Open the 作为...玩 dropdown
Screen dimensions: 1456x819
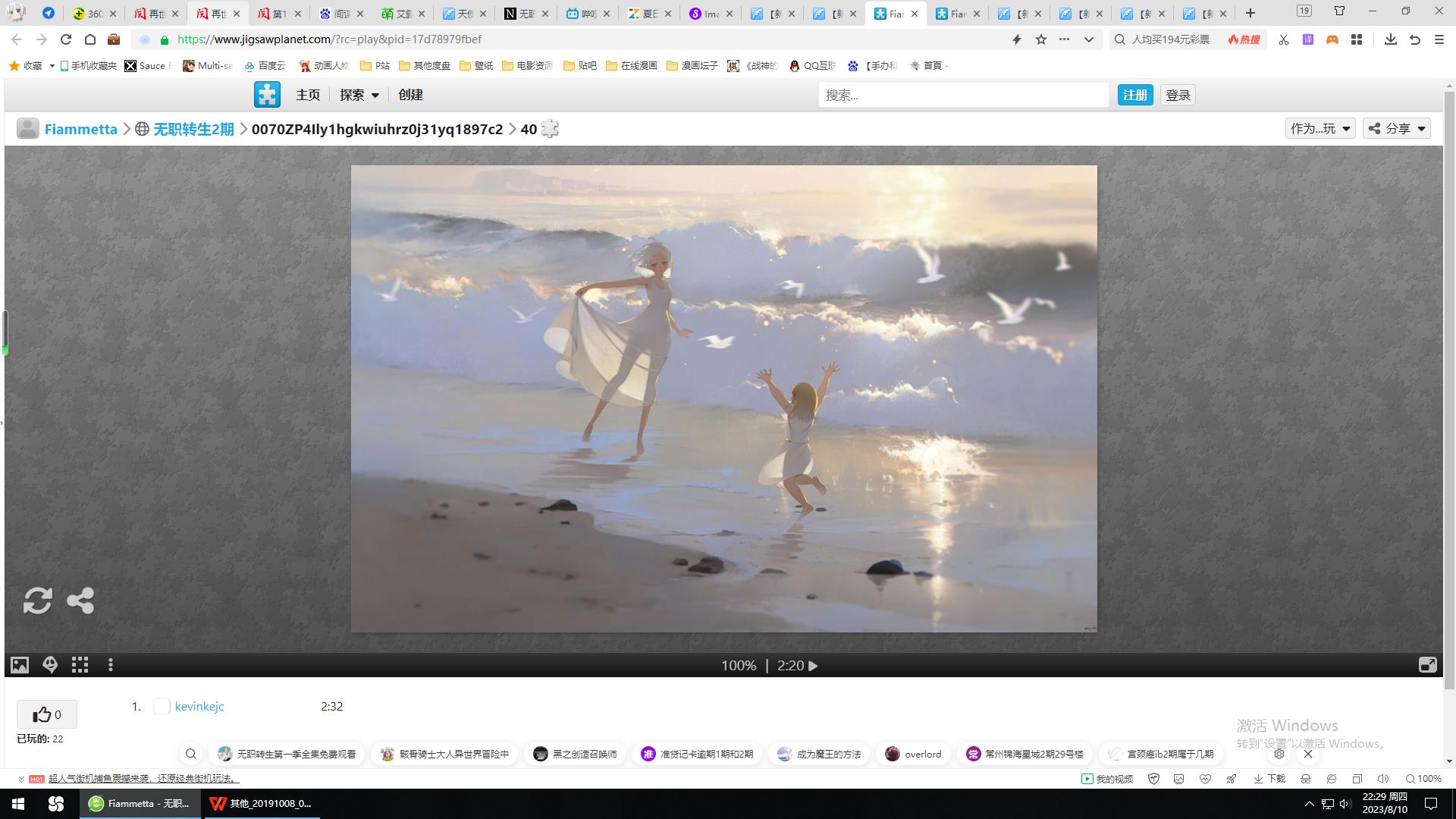pos(1320,129)
